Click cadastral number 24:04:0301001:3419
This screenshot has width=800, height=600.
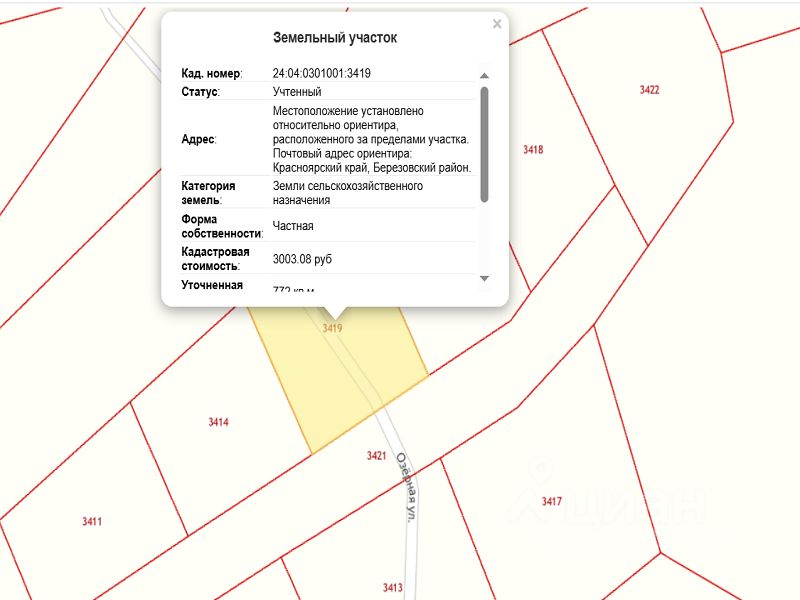pyautogui.click(x=321, y=73)
